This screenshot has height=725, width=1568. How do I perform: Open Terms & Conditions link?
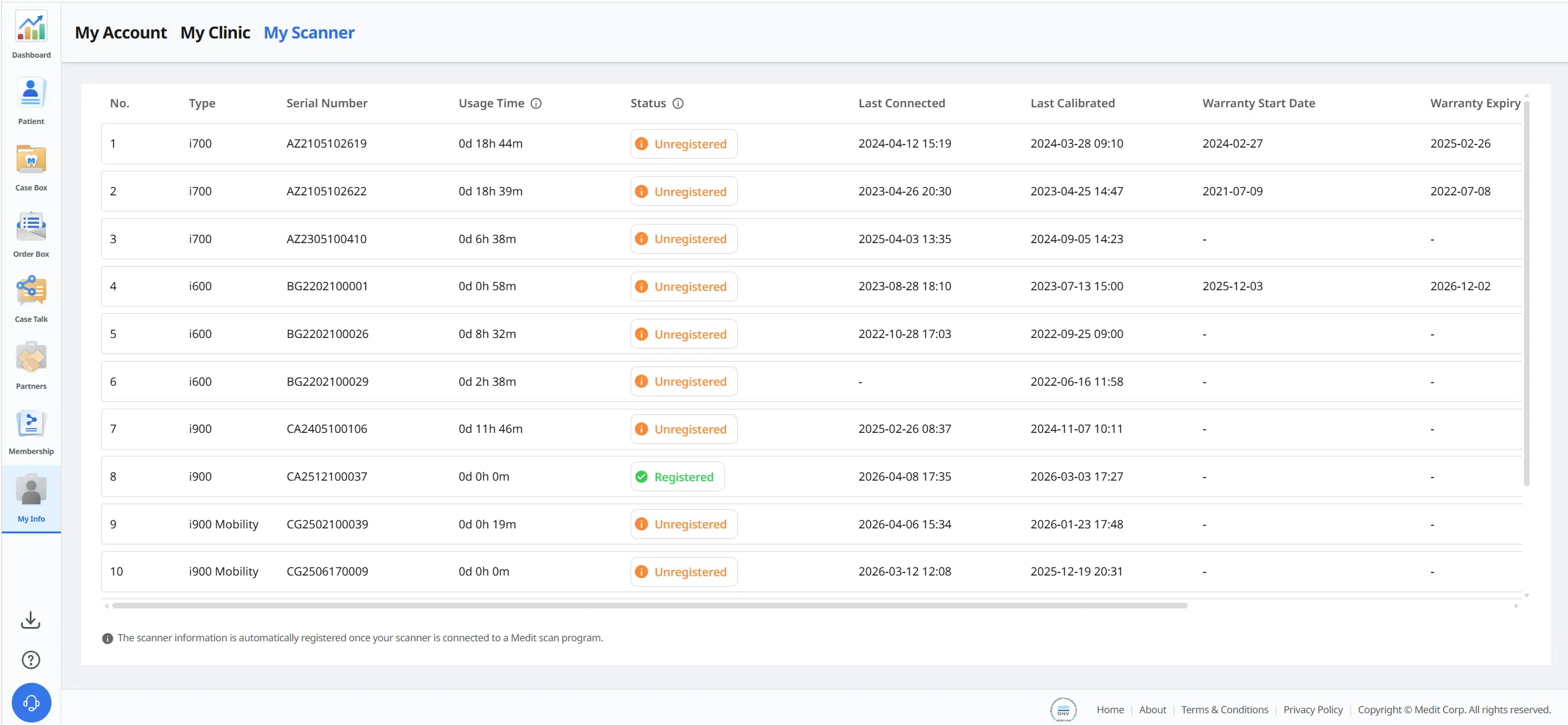pyautogui.click(x=1225, y=709)
